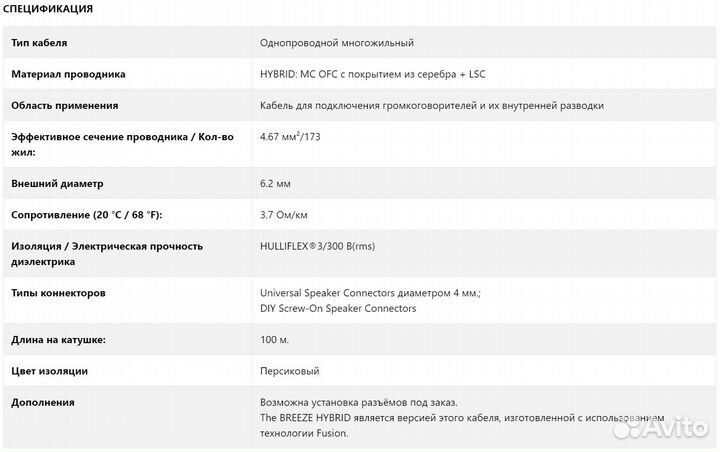
Task: Click the 3.7 Ом/км resistance value
Action: tap(284, 215)
